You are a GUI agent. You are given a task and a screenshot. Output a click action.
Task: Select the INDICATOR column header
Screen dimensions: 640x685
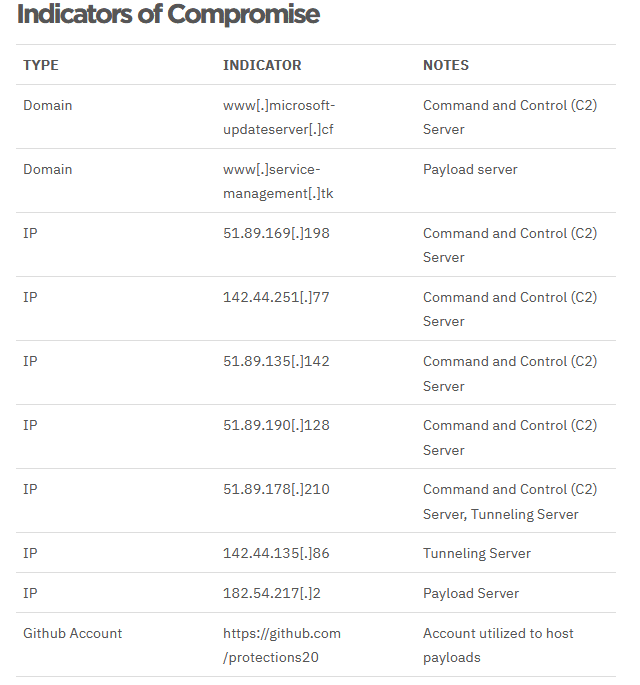(x=262, y=65)
